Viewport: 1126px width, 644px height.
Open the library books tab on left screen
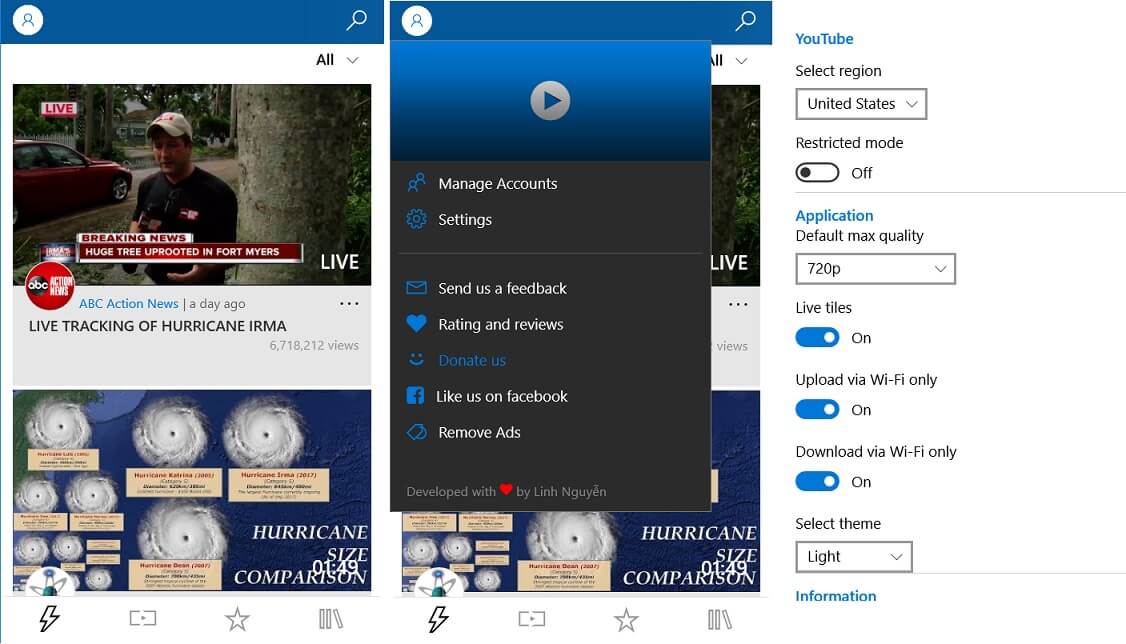click(x=331, y=619)
